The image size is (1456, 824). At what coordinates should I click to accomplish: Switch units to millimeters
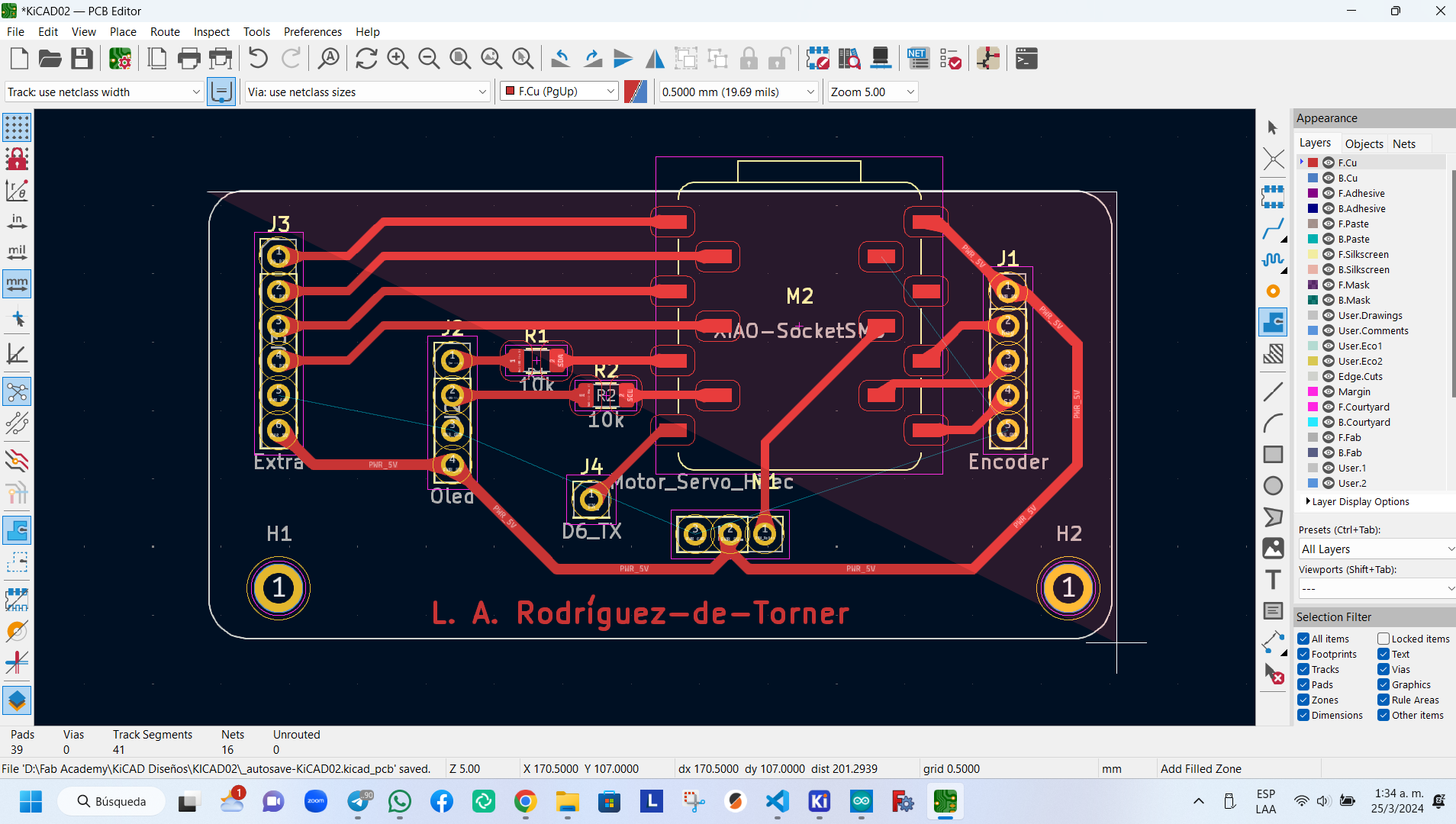point(17,284)
